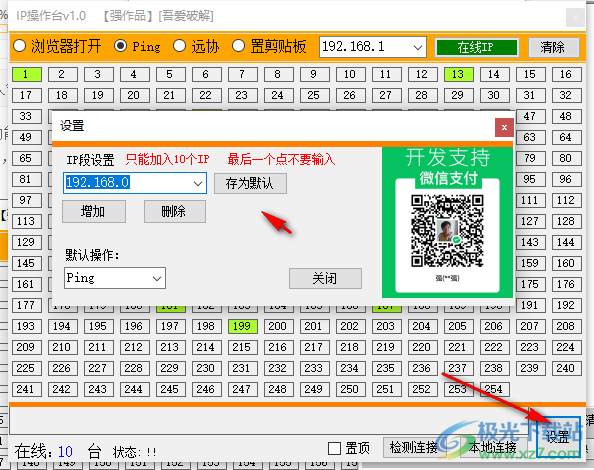Open the 默认操作 Ping dropdown
The image size is (594, 470).
(157, 278)
